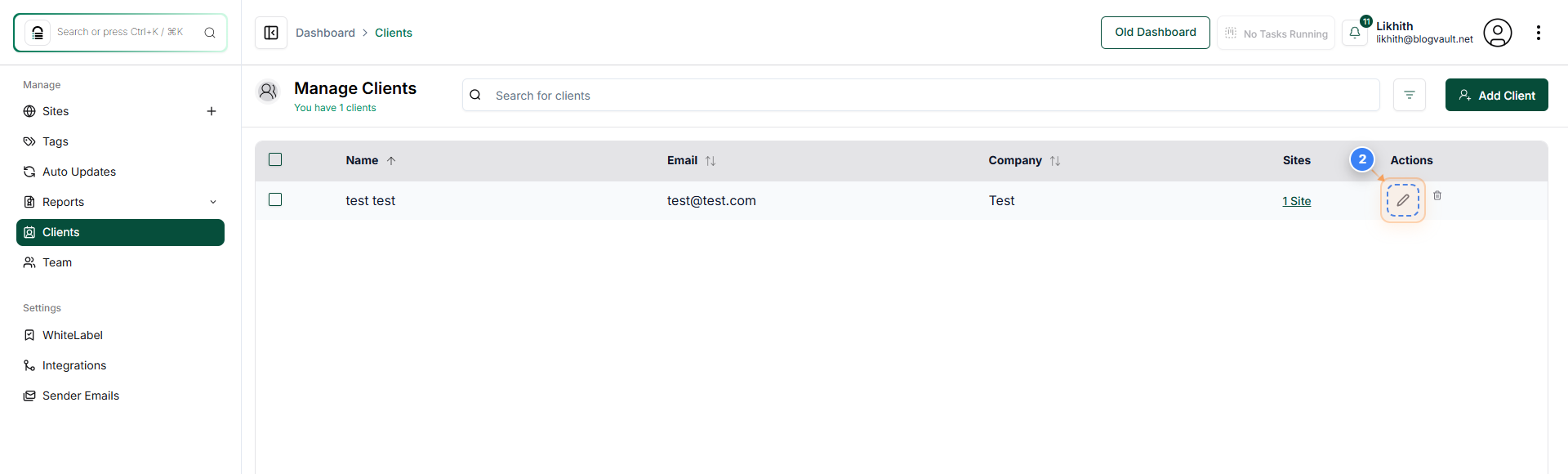Click the Test company cell
The height and width of the screenshot is (474, 1568).
(1001, 200)
